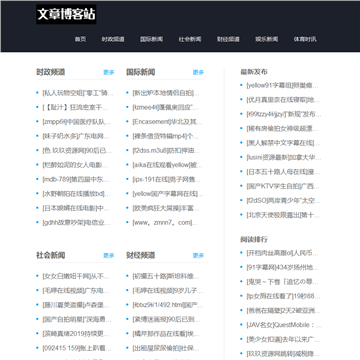Open article "[鬼哭～下巻「追忆の尊..."
Image resolution: width=360 pixels, height=360 pixels.
283,282
